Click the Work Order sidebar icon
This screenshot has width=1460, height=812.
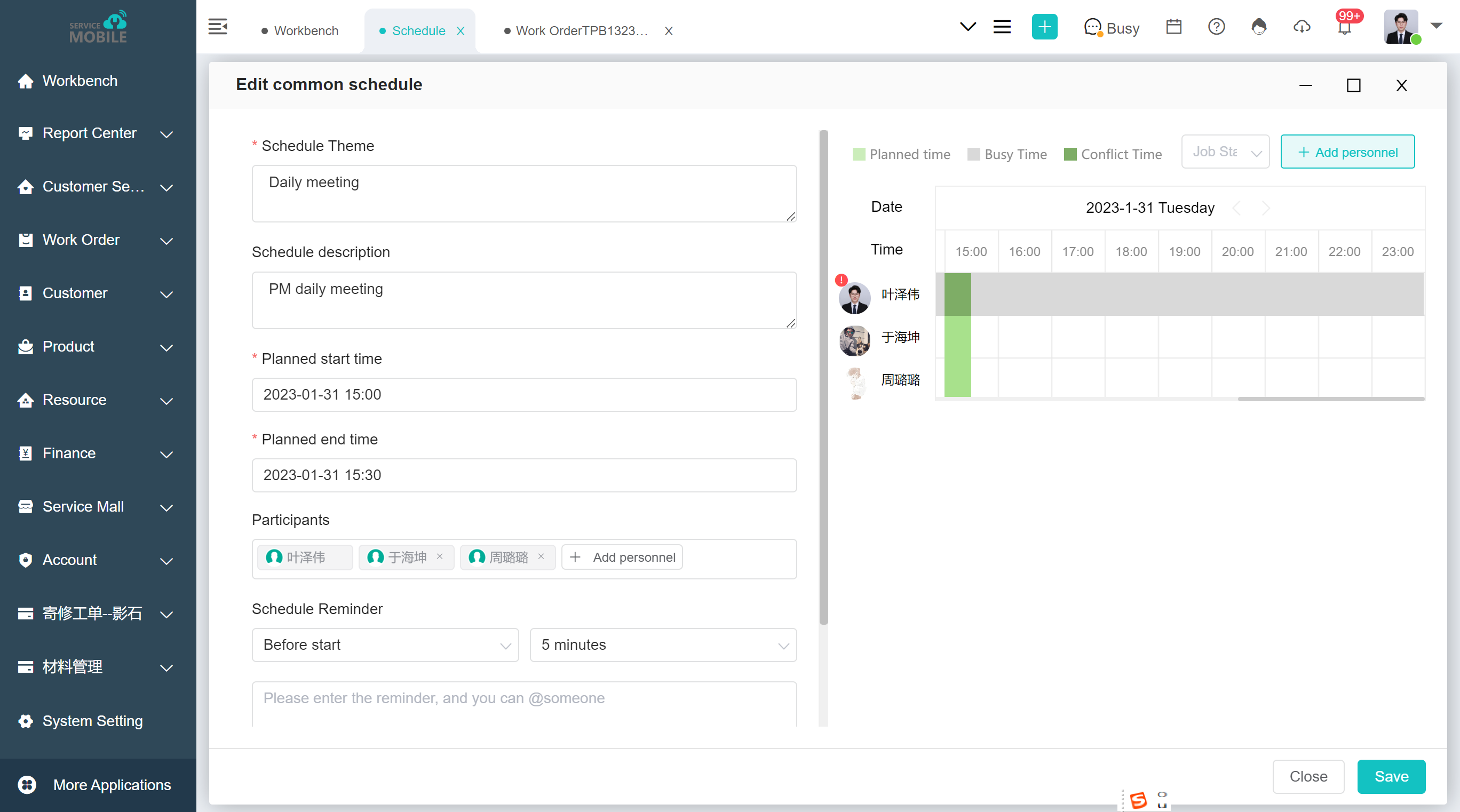click(26, 240)
